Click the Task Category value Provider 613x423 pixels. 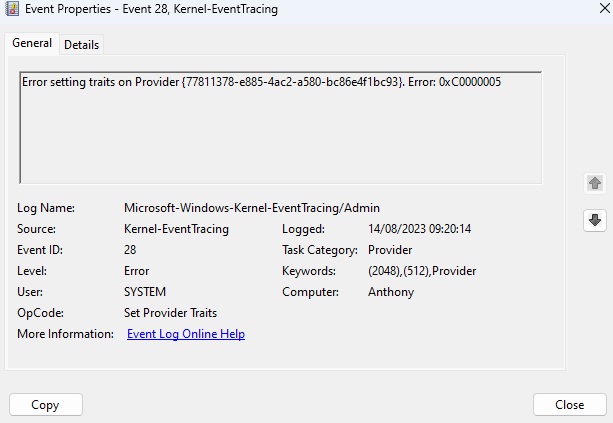tap(390, 250)
